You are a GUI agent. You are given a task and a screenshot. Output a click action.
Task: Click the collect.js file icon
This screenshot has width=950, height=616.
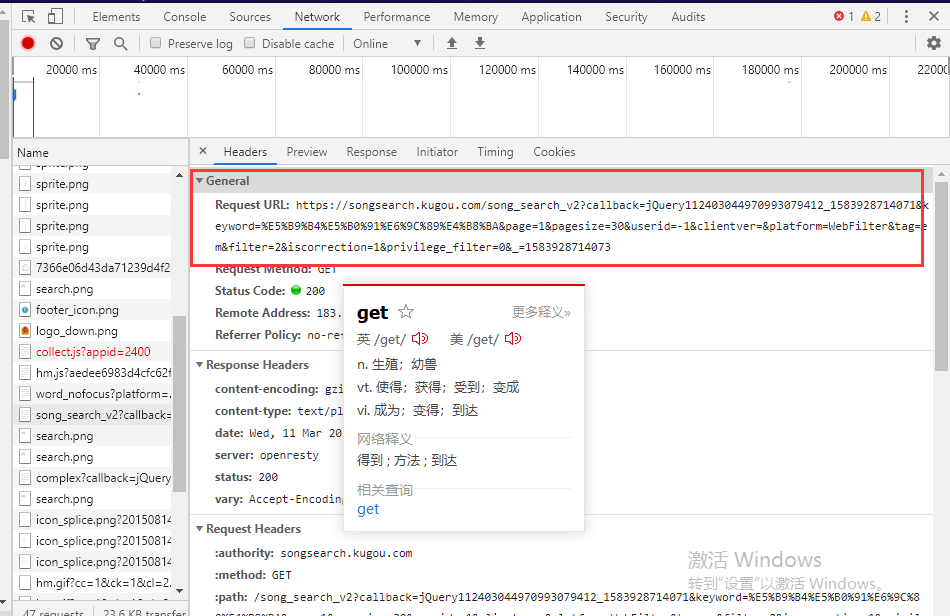coord(25,352)
